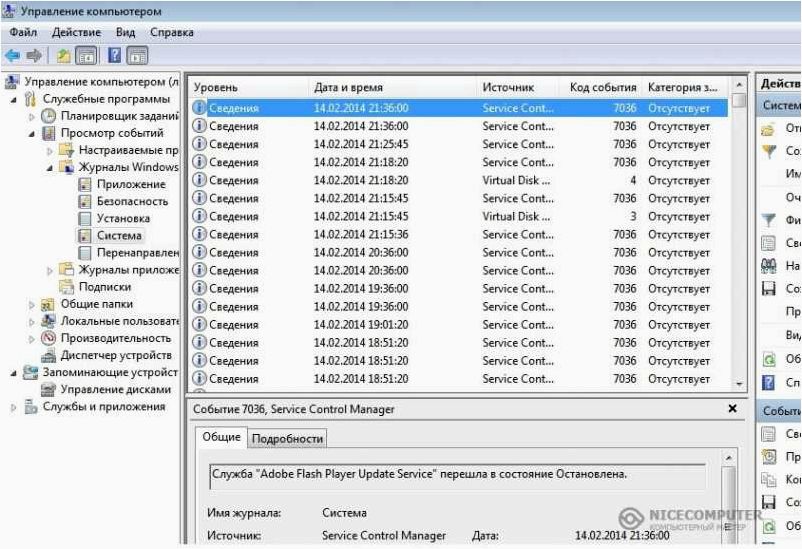This screenshot has width=802, height=549.
Task: Click the blue Back arrow toolbar icon
Action: click(x=12, y=55)
